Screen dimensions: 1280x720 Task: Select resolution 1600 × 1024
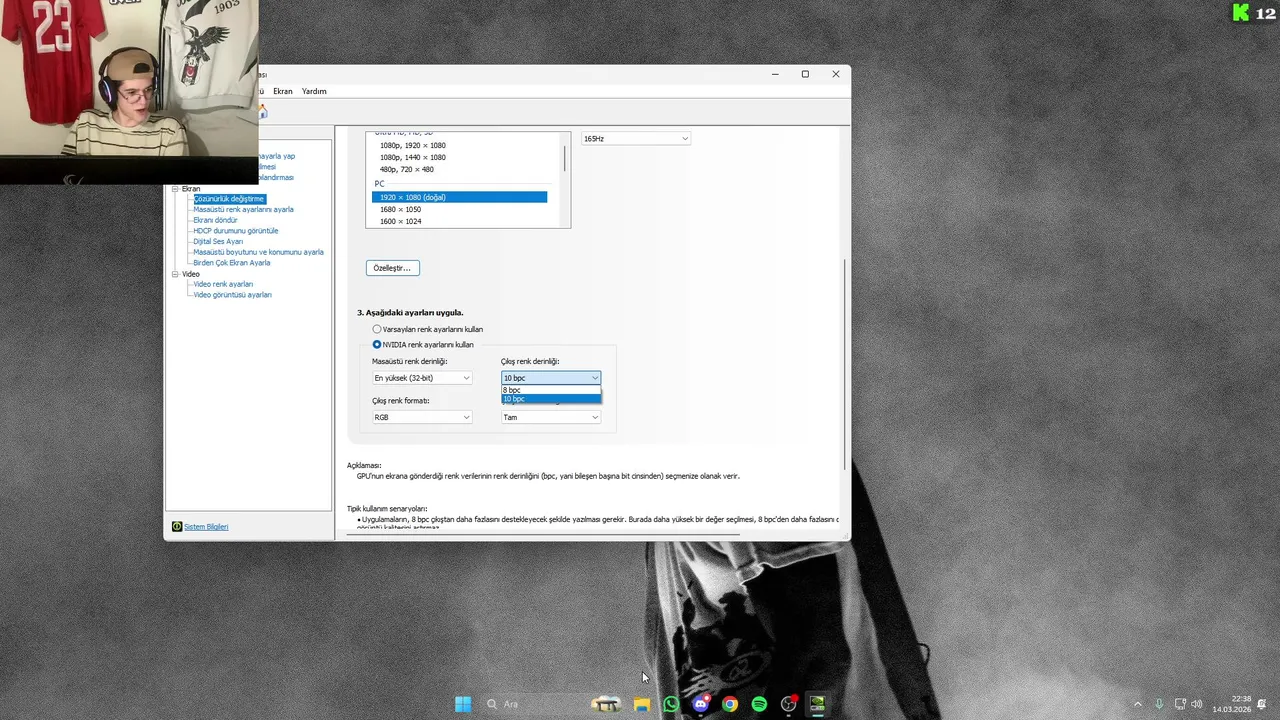tap(400, 221)
